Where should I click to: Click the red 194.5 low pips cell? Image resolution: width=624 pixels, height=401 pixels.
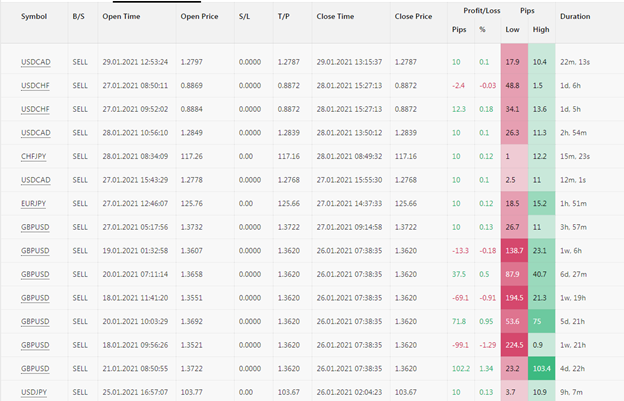(x=514, y=297)
